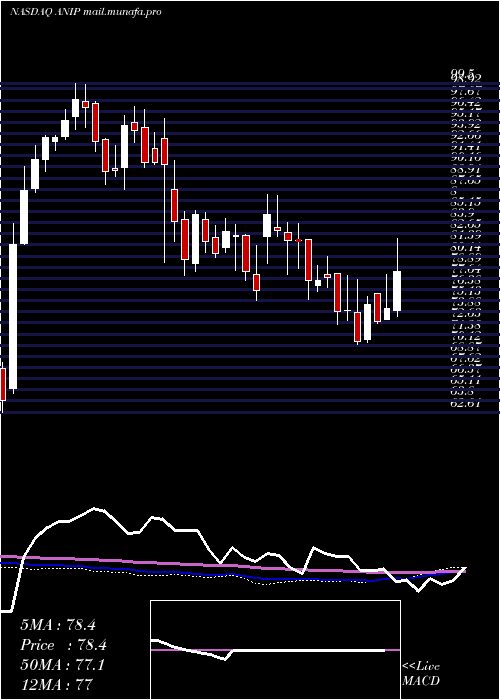Select the 12MA : 77 readout
The width and height of the screenshot is (500, 700).
click(57, 684)
